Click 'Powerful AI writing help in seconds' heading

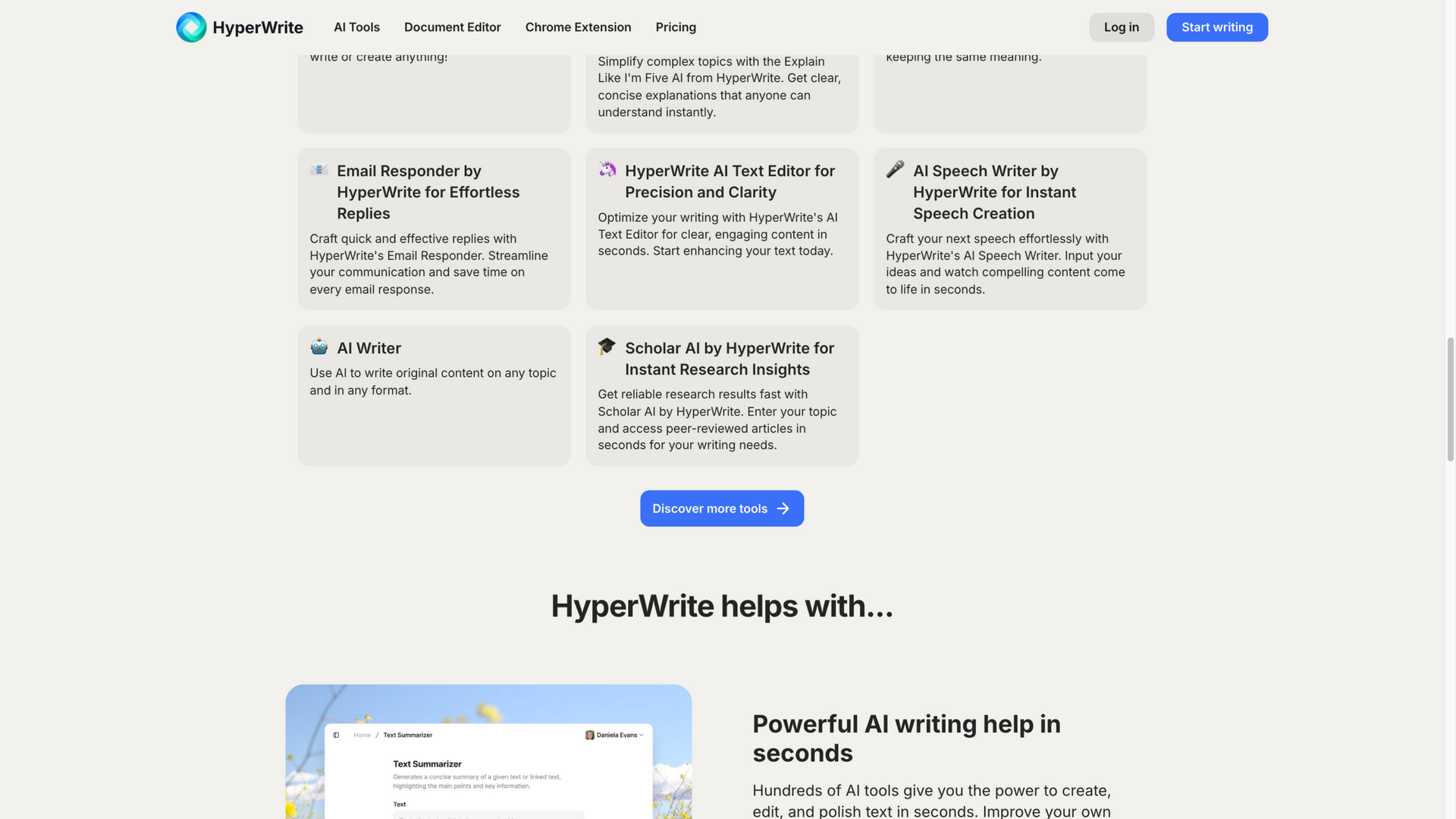pos(906,739)
